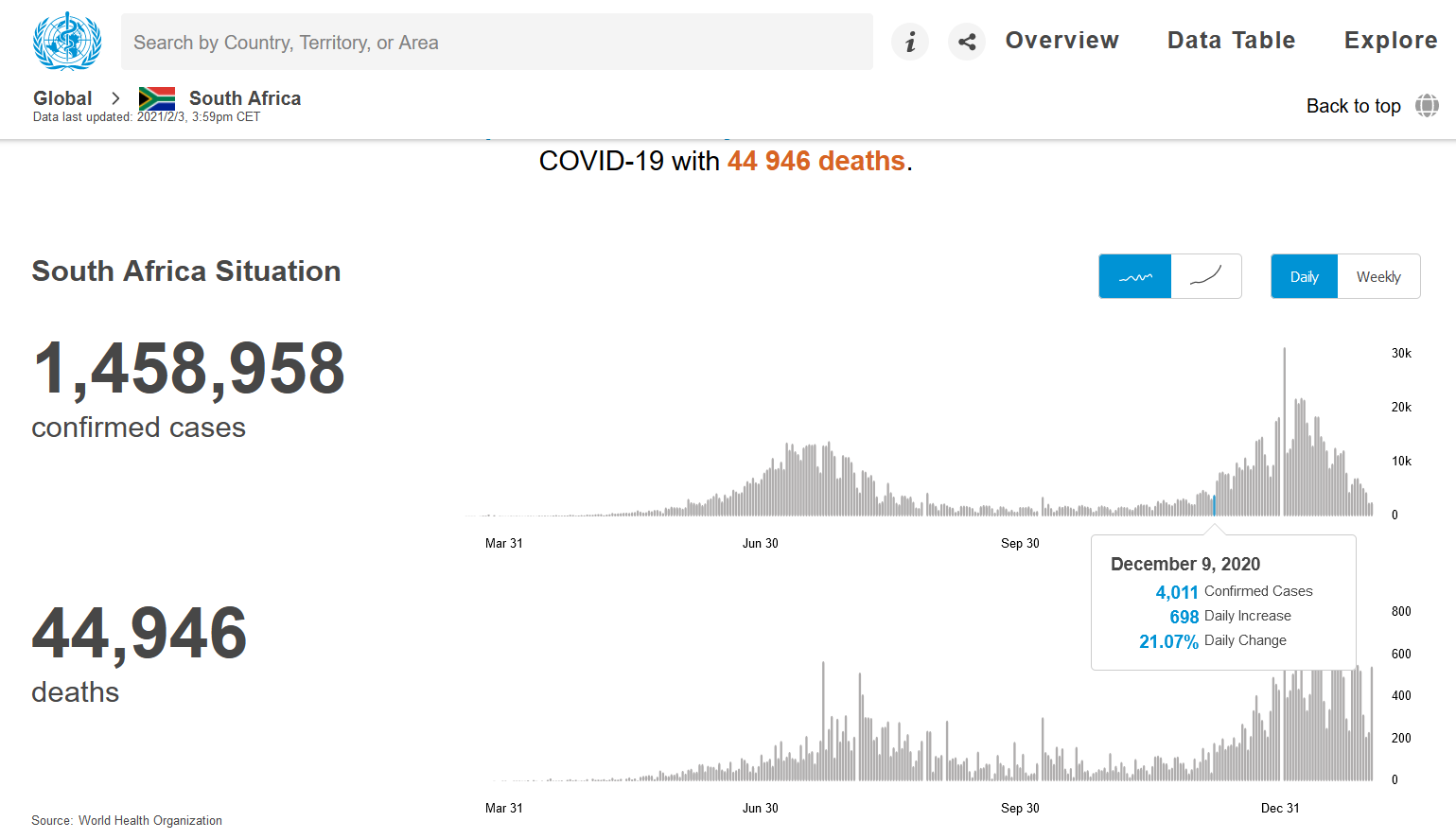Expand the breadcrumb chevron after Global

point(114,98)
